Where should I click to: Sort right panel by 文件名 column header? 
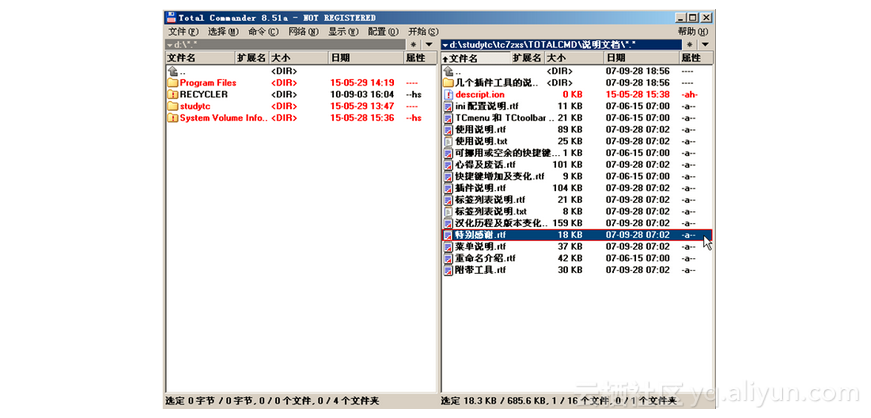coord(476,57)
